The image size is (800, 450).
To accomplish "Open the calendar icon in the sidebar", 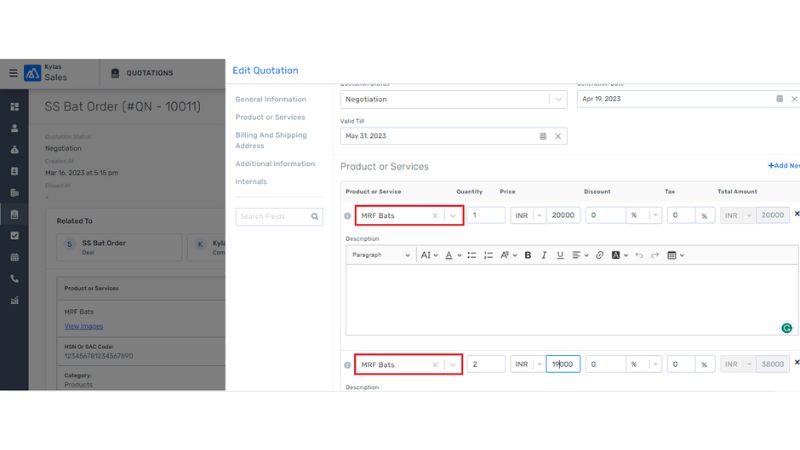I will pos(14,257).
